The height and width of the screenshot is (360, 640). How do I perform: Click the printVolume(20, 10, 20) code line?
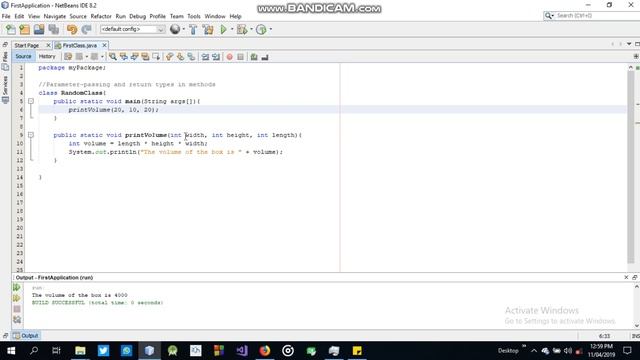pyautogui.click(x=113, y=109)
